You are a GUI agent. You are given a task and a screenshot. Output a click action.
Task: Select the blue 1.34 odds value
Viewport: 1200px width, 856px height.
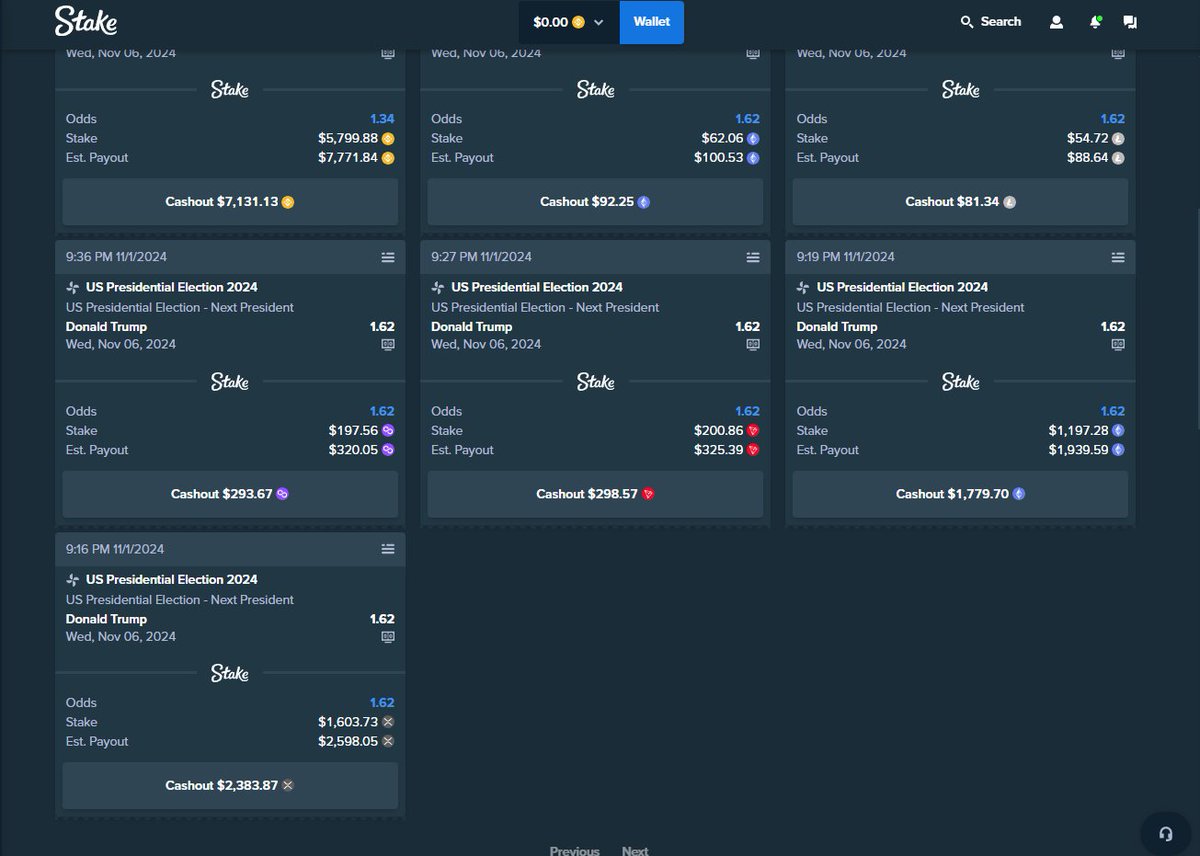382,119
